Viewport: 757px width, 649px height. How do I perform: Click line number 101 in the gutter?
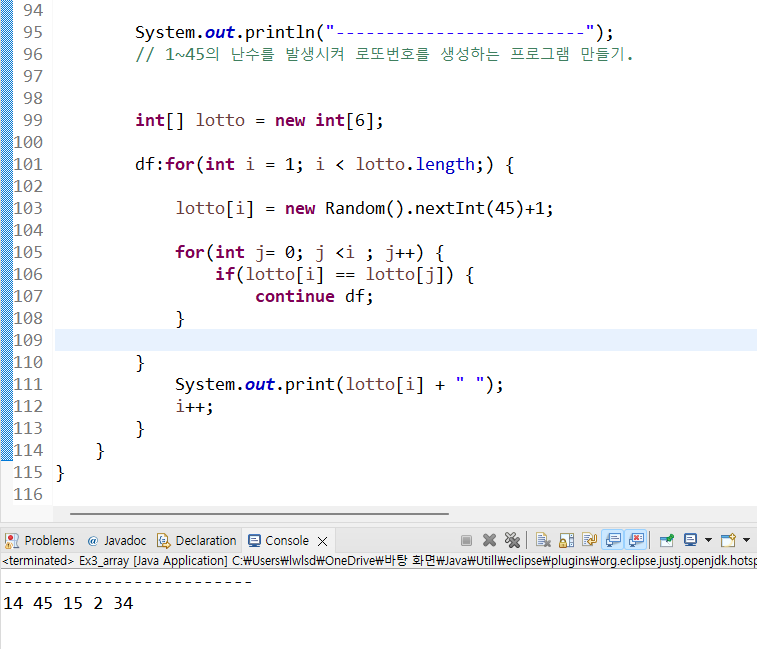click(28, 164)
